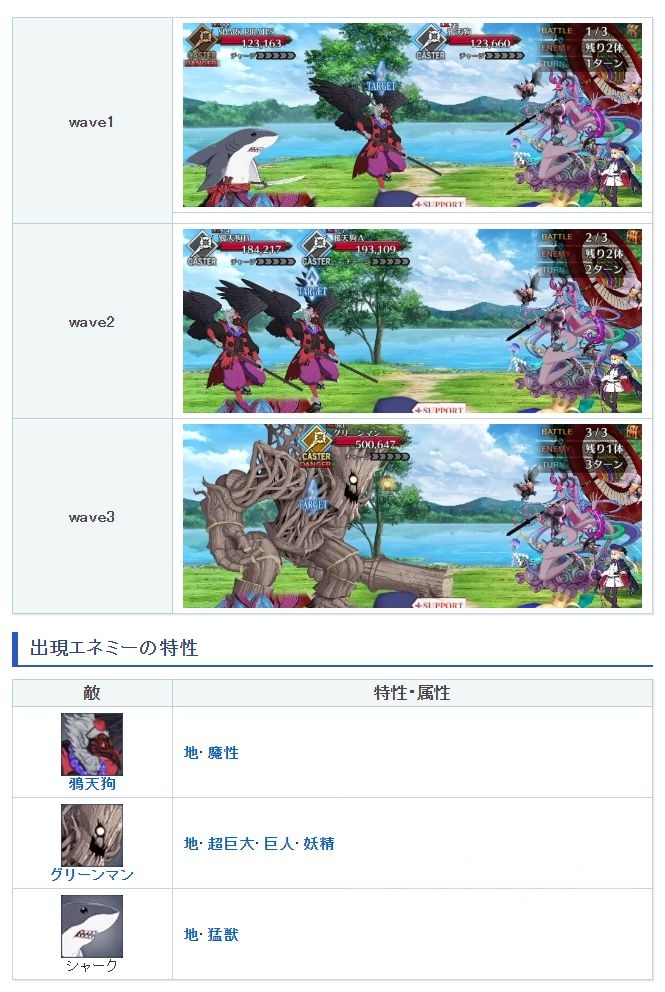Open the 鴉天狗 name link
Image resolution: width=665 pixels, height=992 pixels.
pos(92,784)
